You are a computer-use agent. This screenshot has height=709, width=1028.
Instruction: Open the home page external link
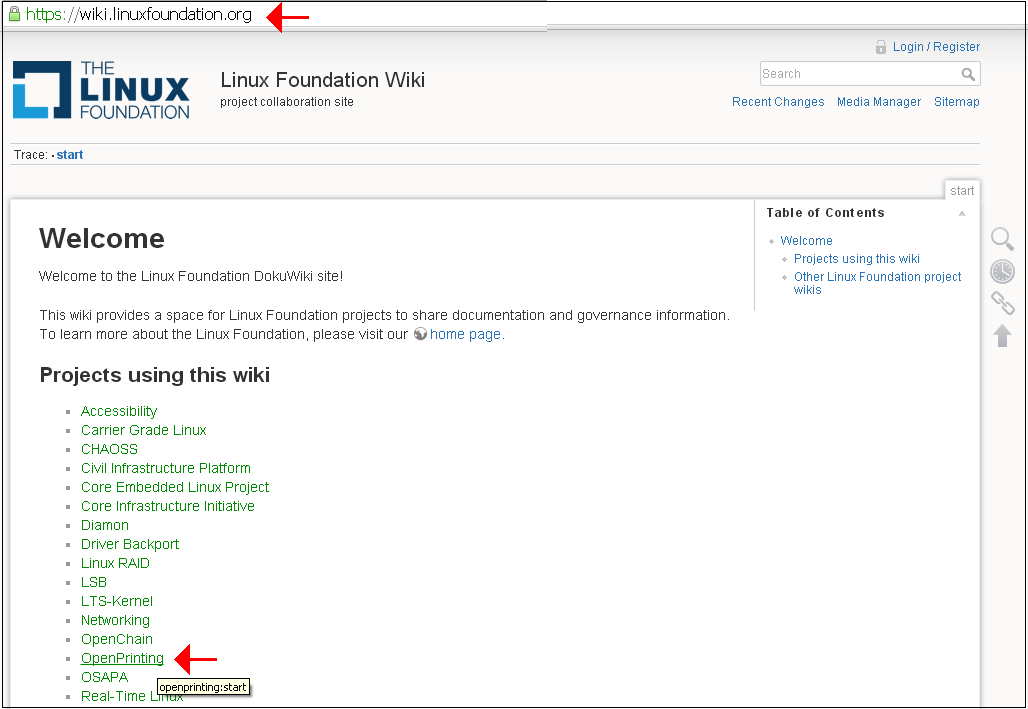[465, 334]
